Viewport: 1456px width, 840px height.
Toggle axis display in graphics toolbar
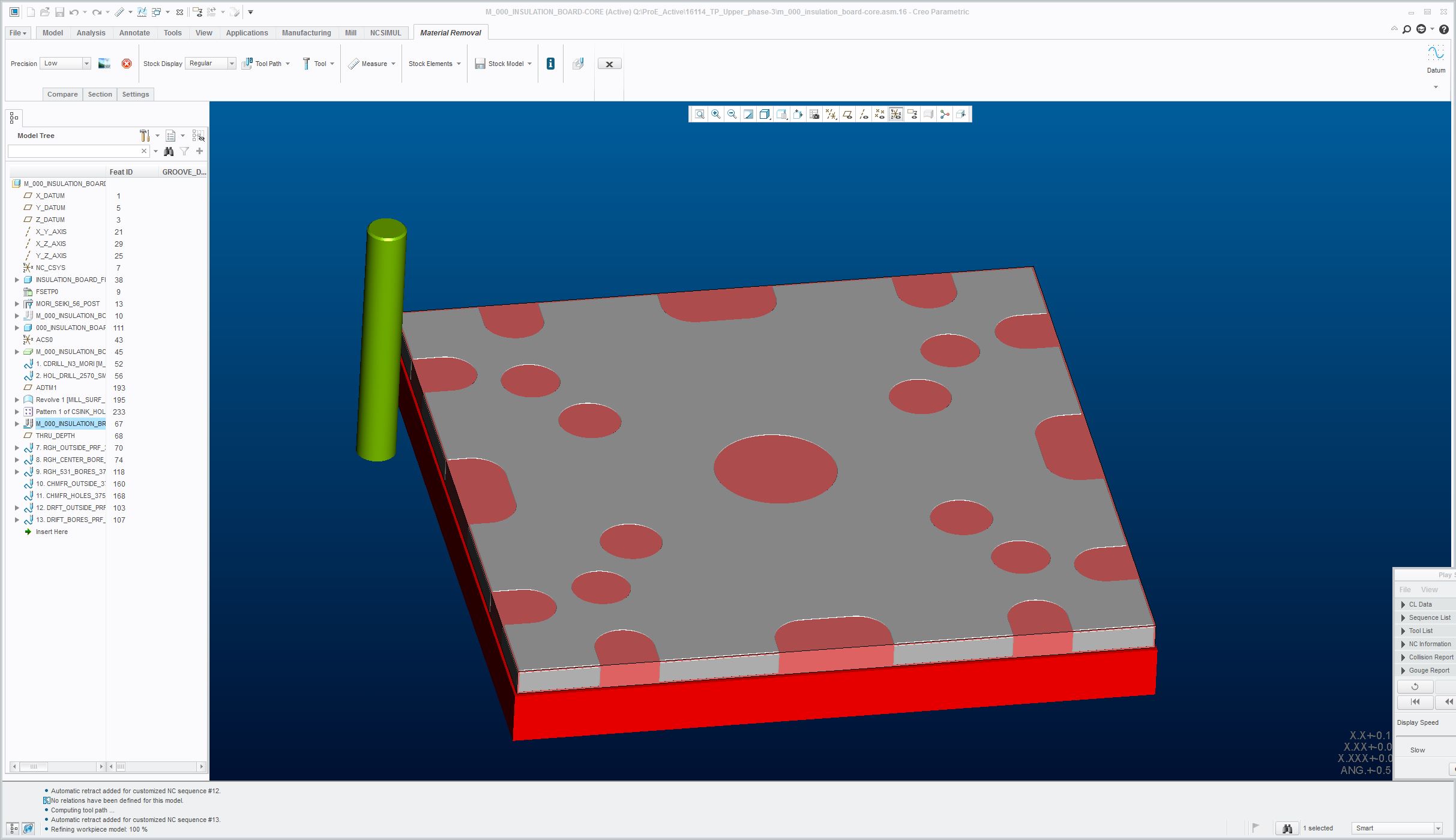point(864,114)
